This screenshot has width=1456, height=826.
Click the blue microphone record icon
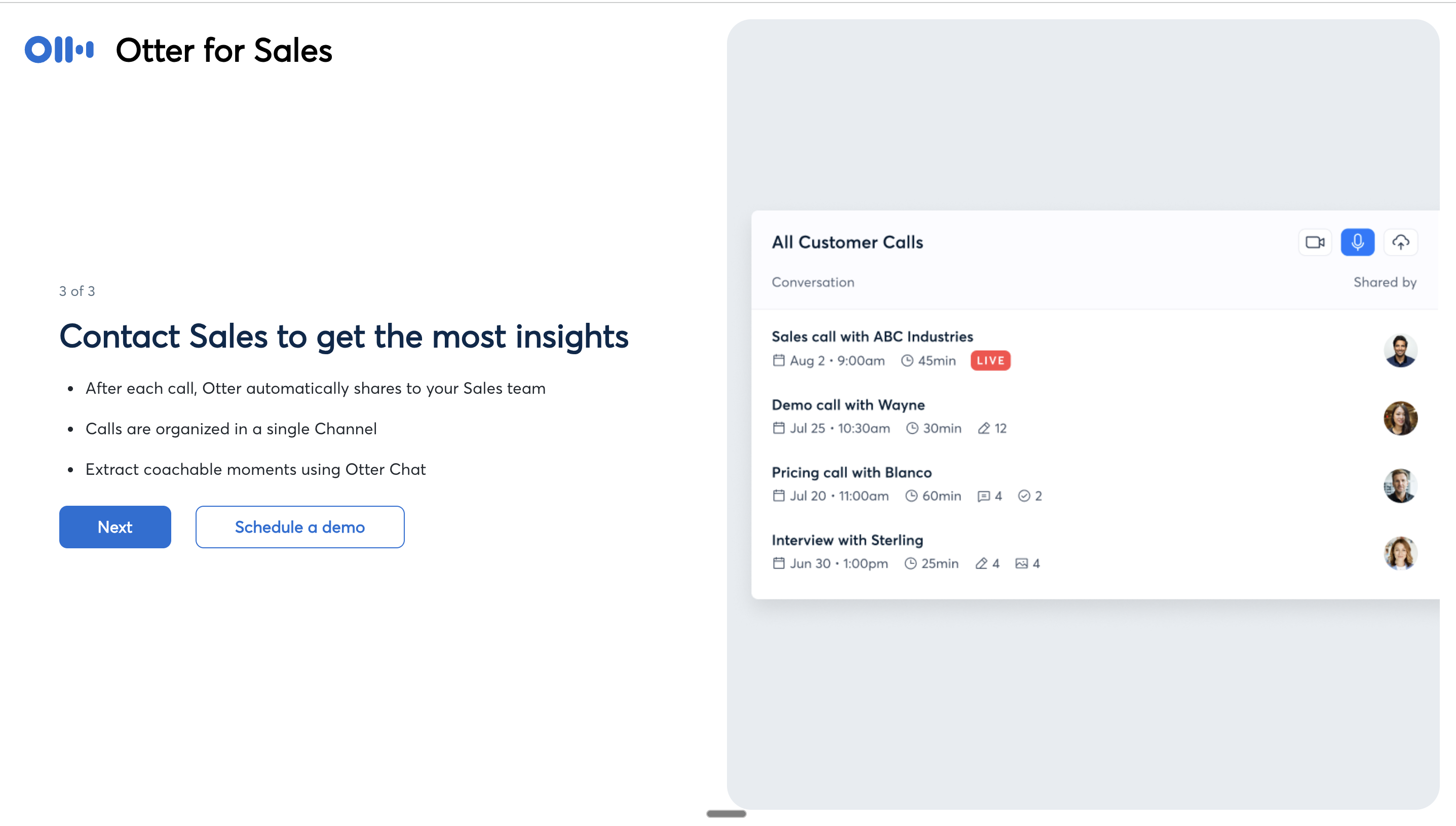[x=1357, y=242]
